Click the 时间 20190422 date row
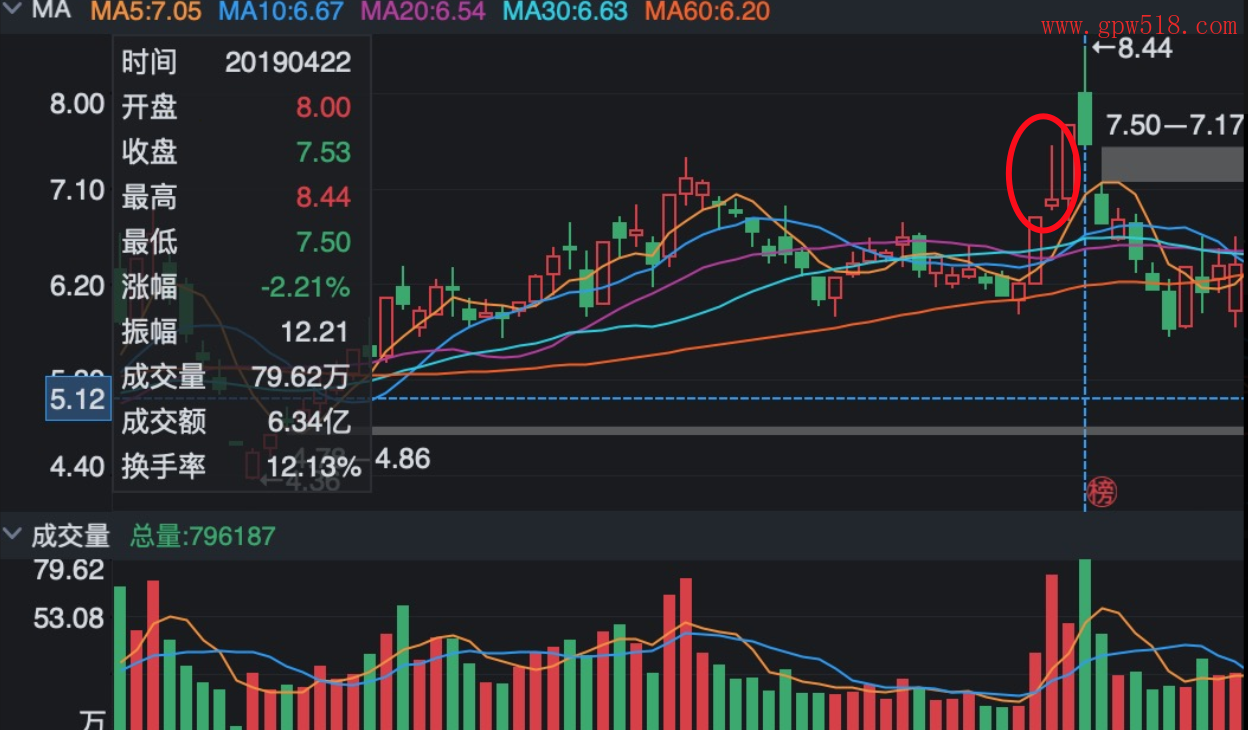The width and height of the screenshot is (1248, 730). [x=237, y=62]
